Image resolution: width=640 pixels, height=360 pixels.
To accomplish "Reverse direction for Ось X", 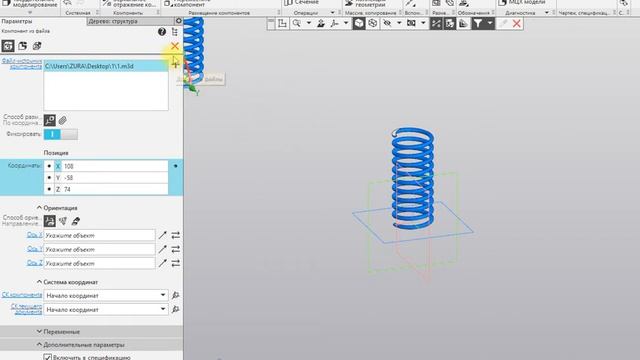I will pos(176,235).
